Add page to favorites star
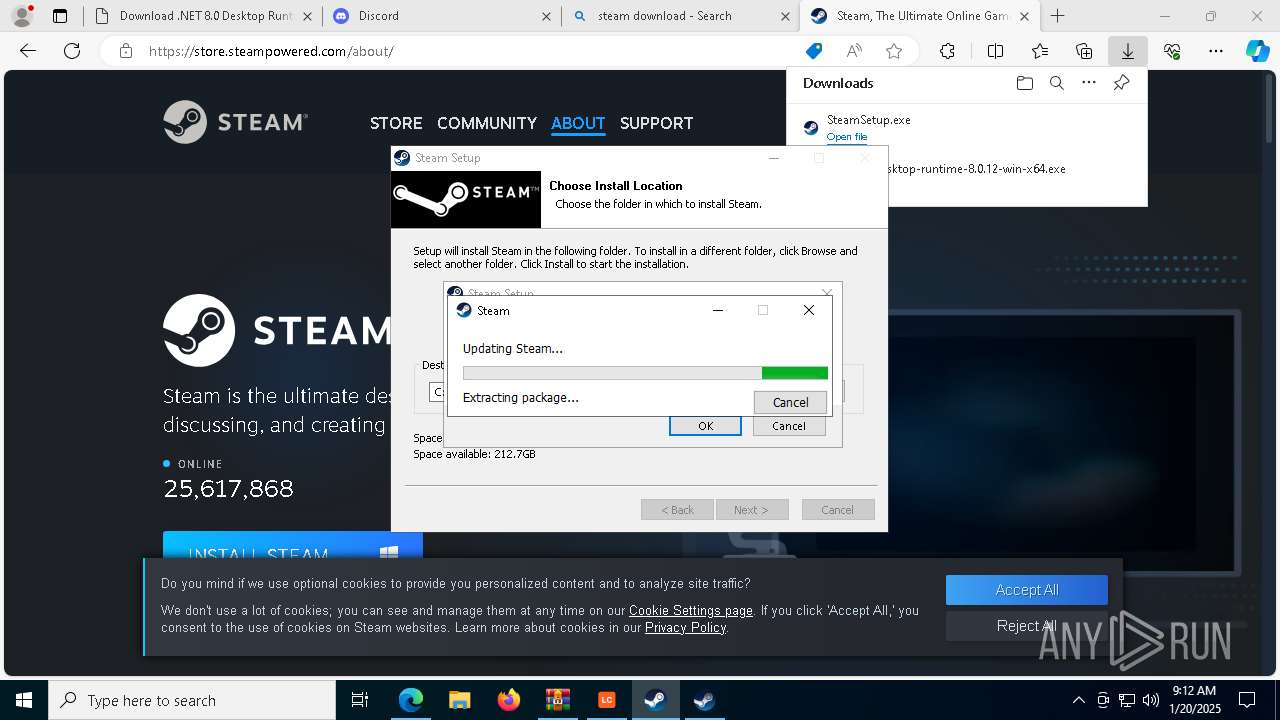The width and height of the screenshot is (1280, 720). [x=894, y=51]
